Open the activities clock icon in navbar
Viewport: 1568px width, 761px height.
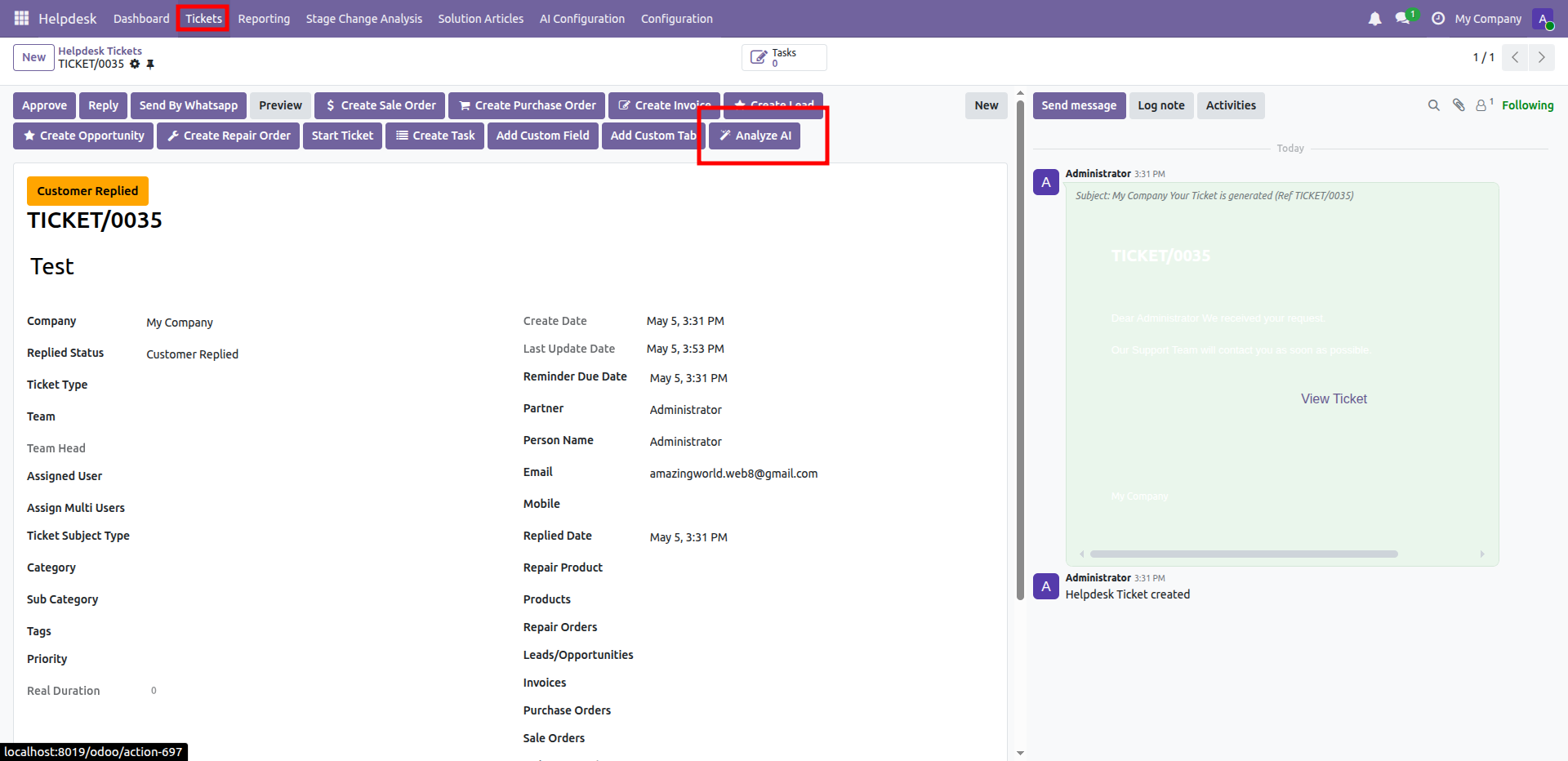[1438, 19]
